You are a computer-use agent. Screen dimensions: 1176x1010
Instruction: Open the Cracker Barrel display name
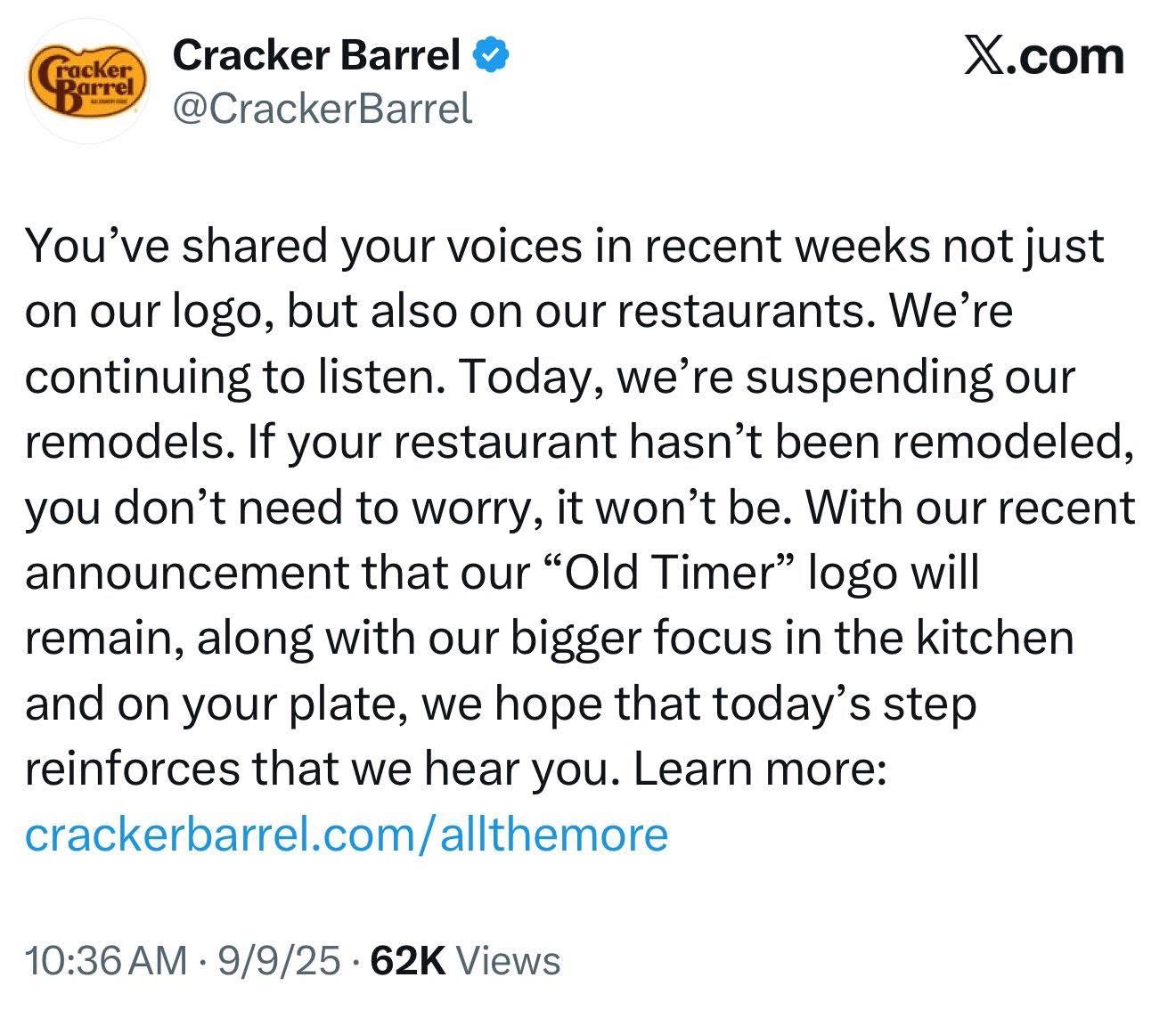pyautogui.click(x=316, y=56)
